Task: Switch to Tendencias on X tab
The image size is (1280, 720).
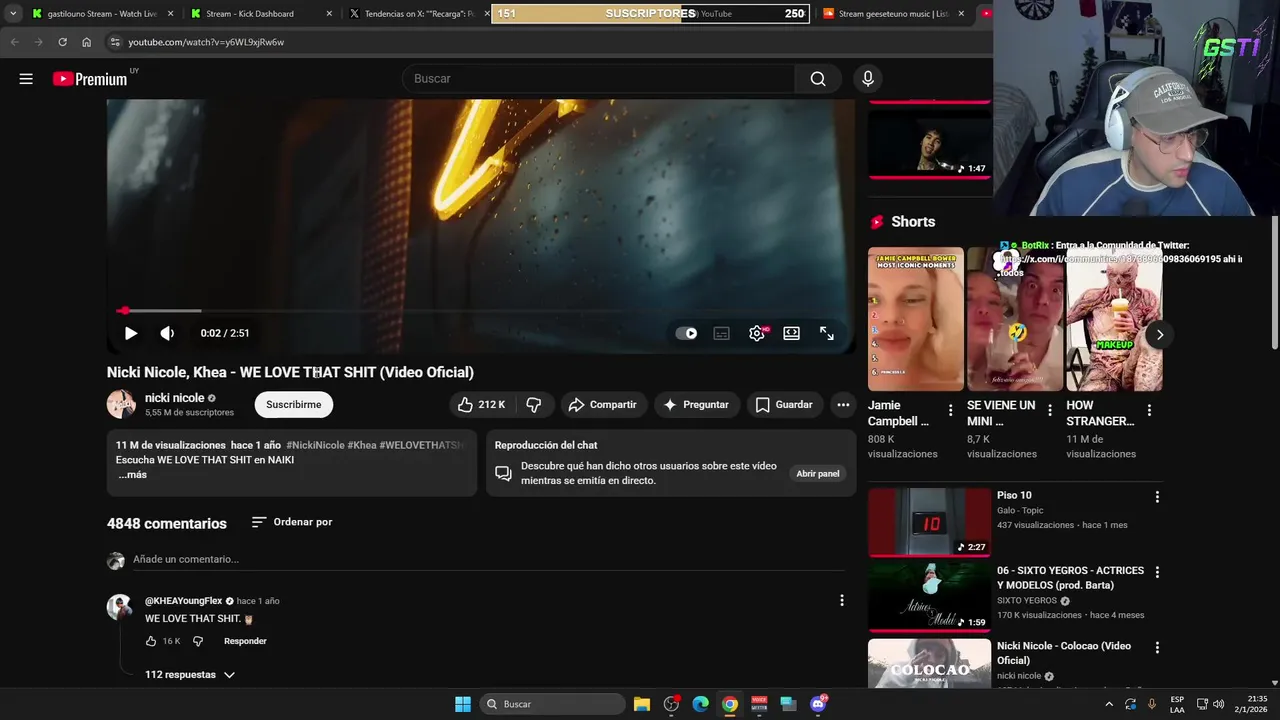Action: point(418,14)
